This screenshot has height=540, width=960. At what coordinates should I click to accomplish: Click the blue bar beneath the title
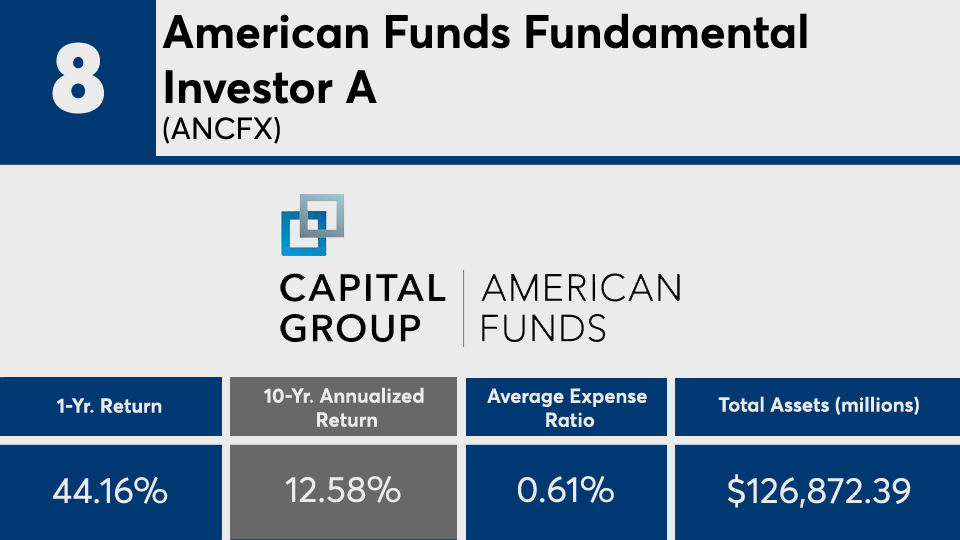[557, 160]
